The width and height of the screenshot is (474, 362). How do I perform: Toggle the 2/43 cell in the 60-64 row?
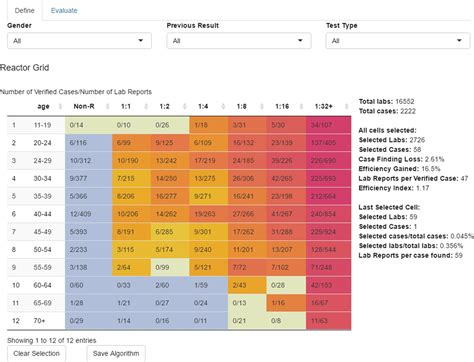click(x=247, y=285)
